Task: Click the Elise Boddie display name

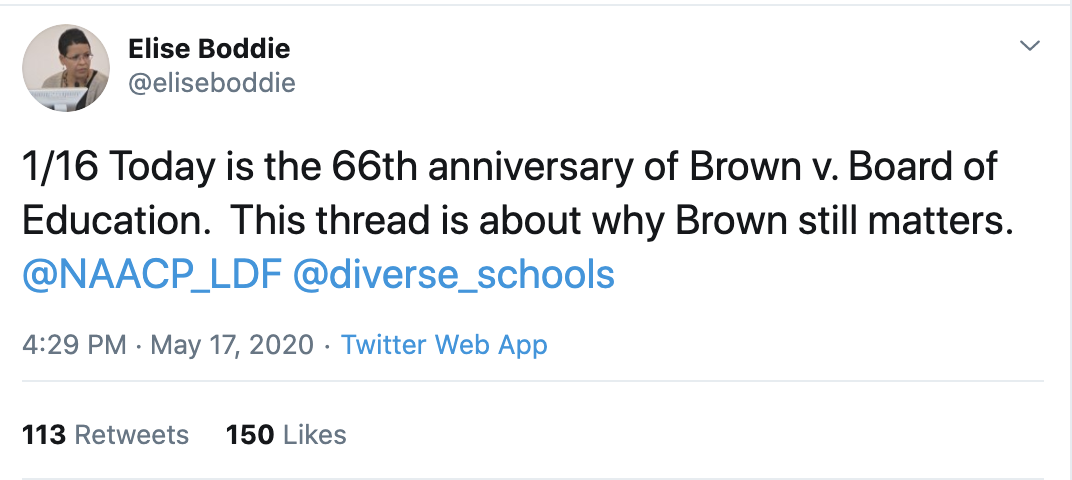Action: pos(210,48)
